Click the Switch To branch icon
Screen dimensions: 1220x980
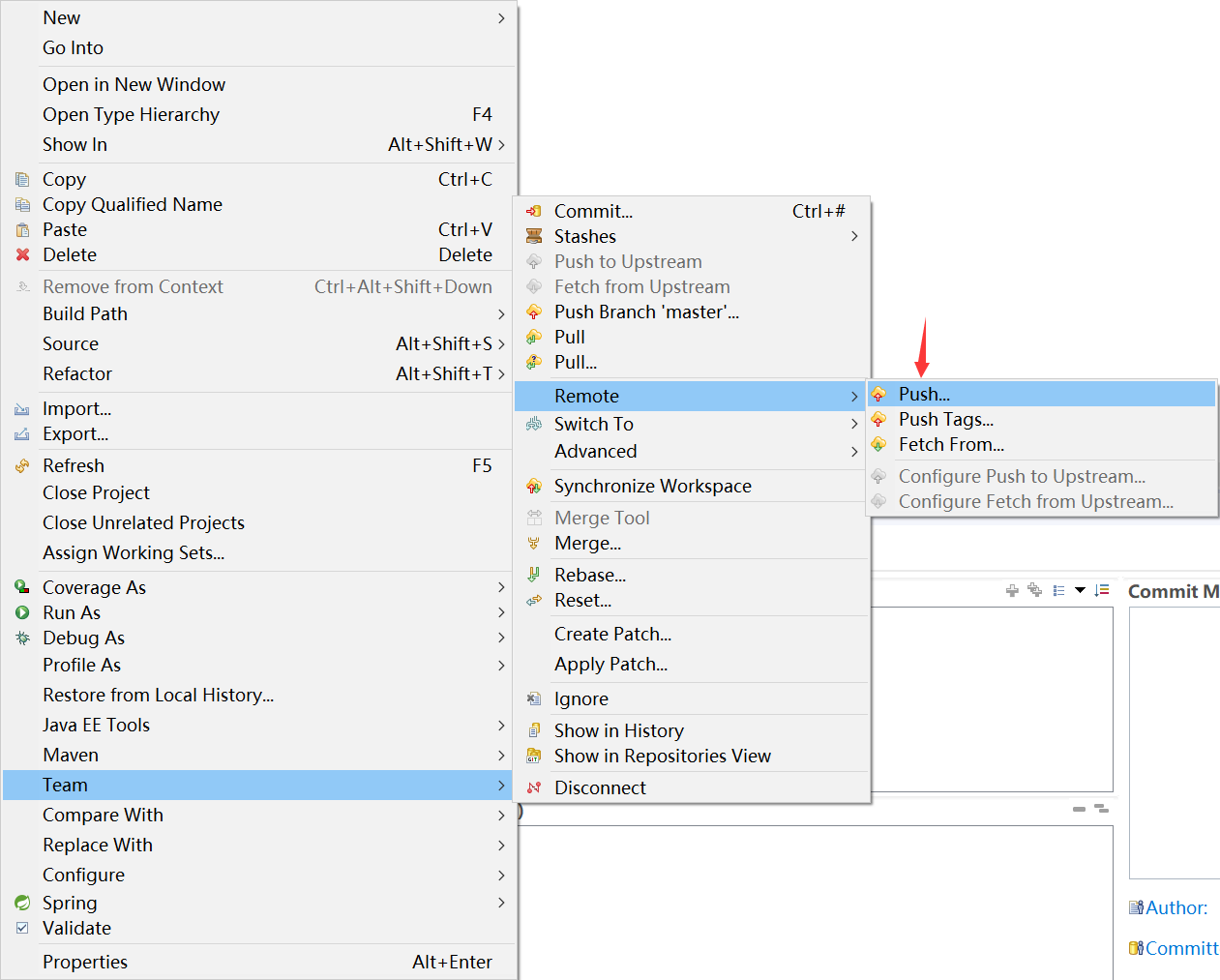(x=533, y=424)
